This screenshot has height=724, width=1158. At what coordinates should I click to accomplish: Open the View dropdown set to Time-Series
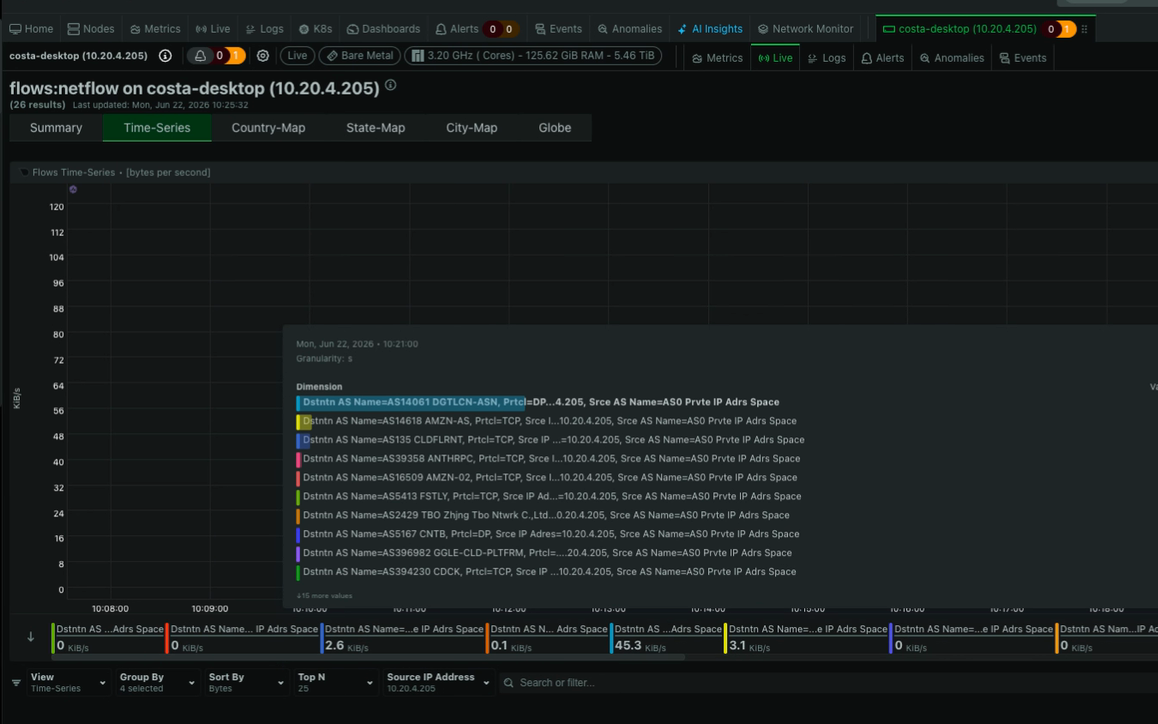[x=69, y=683]
